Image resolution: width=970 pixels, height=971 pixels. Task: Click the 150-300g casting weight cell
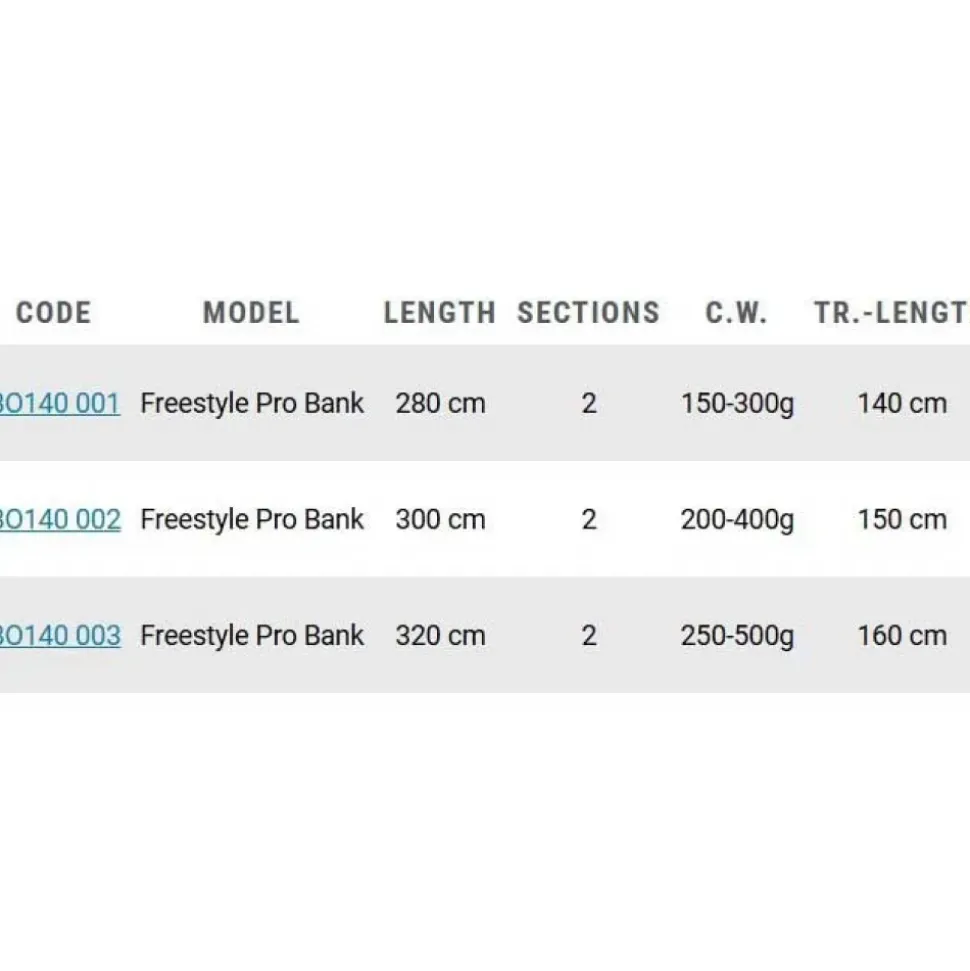(x=737, y=404)
